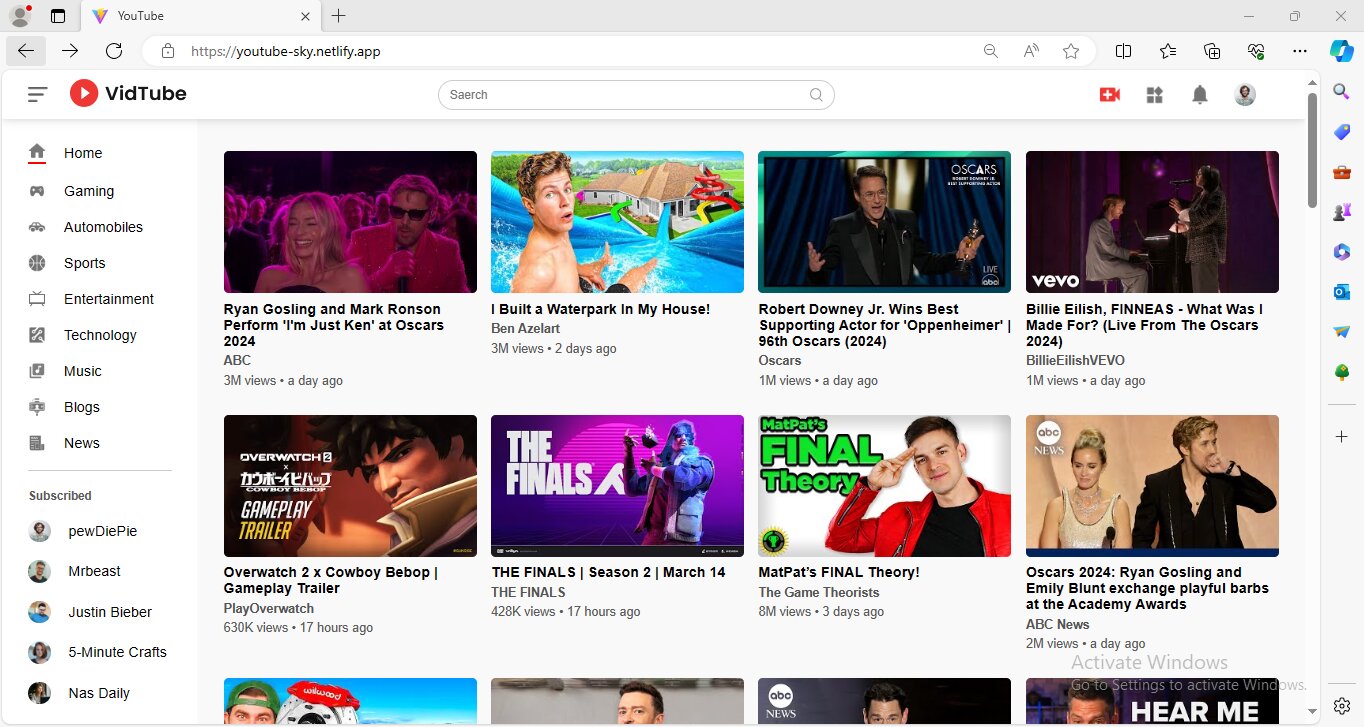Click the browser Forward arrow
1364x727 pixels.
point(70,51)
